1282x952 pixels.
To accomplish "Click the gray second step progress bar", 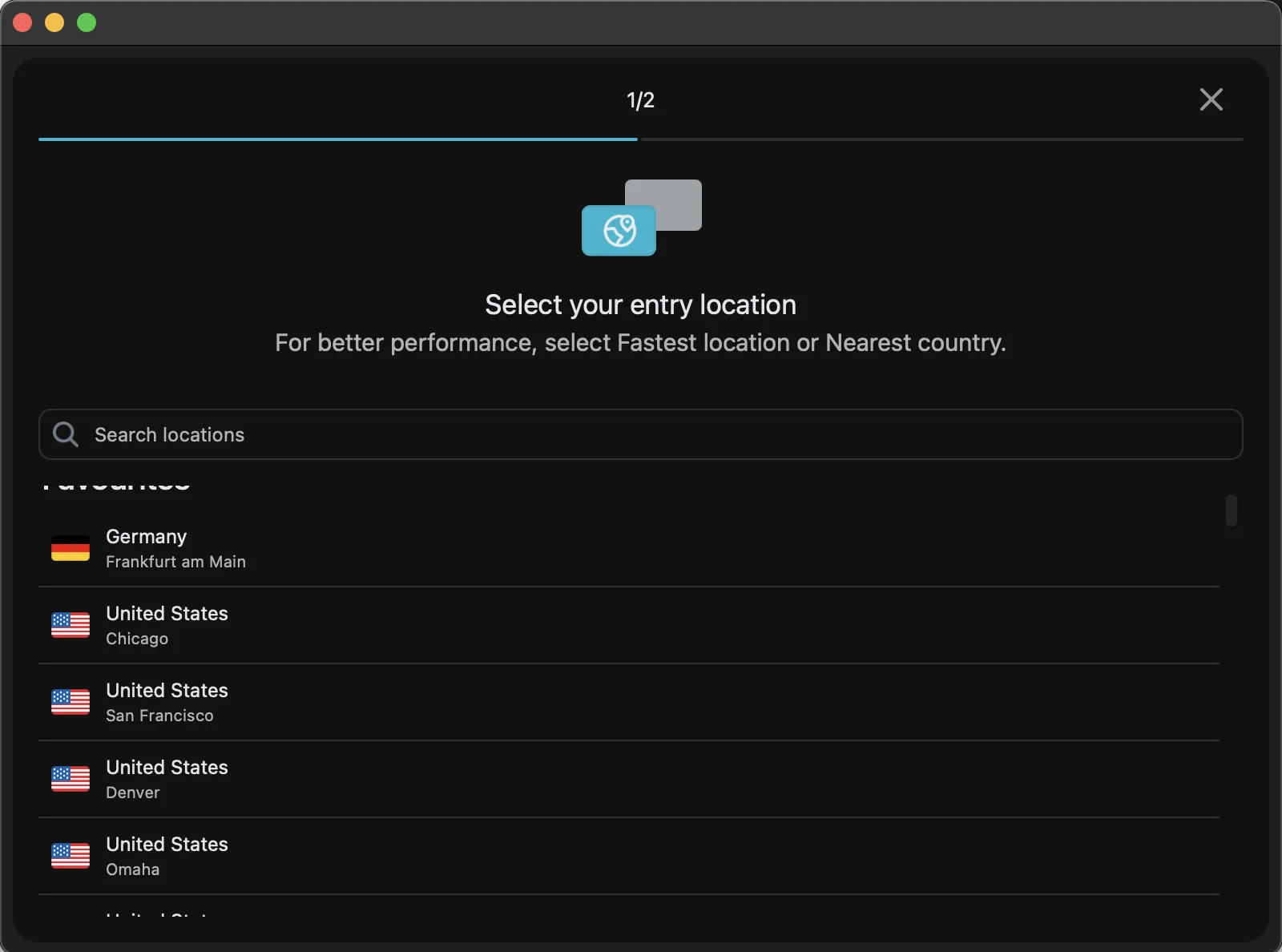I will (x=941, y=139).
